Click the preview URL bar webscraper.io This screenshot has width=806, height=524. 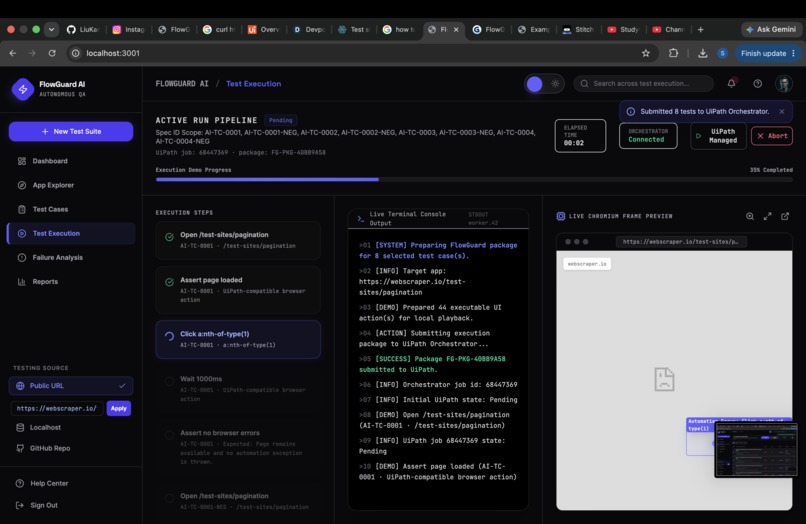[x=681, y=242]
